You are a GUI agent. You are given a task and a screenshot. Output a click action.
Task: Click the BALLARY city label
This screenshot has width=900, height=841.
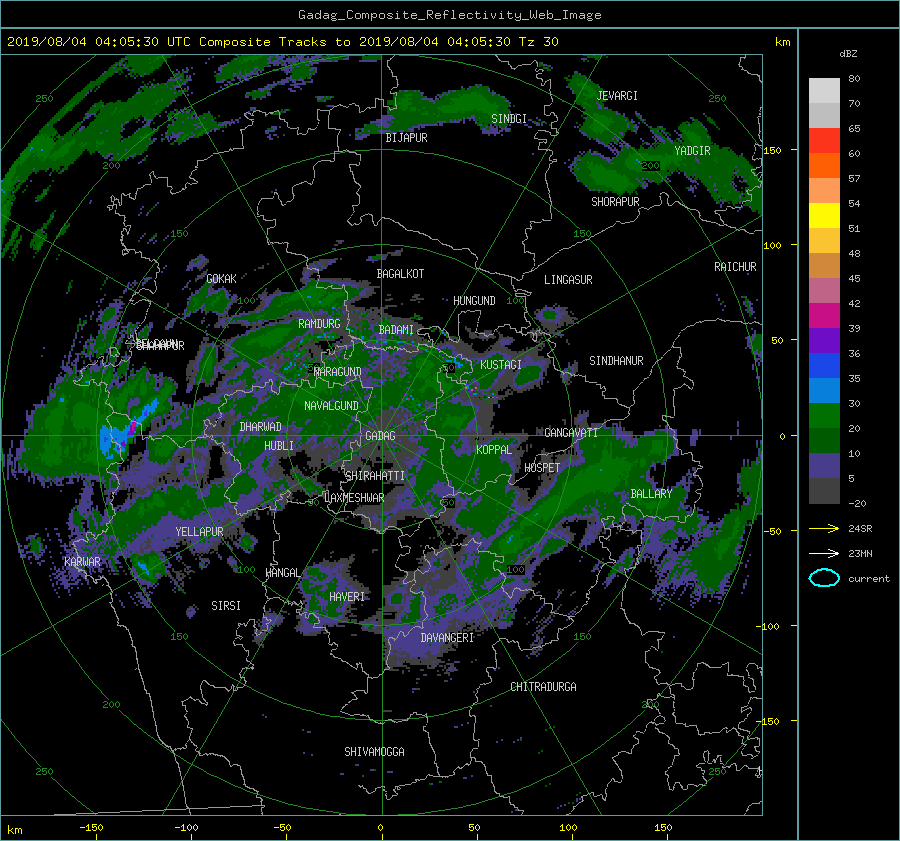pos(651,494)
